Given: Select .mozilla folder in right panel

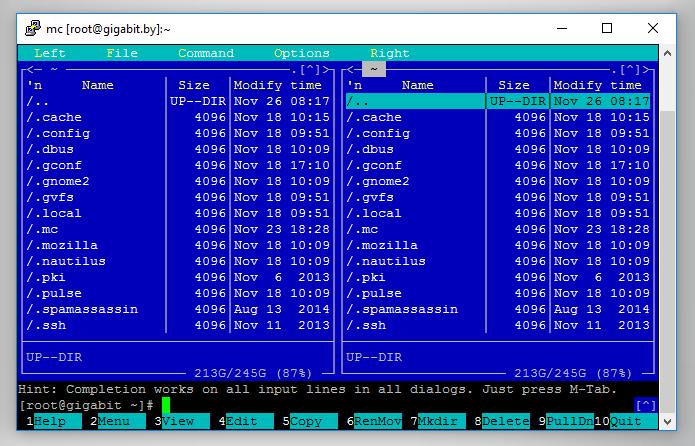Looking at the screenshot, I should 416,245.
